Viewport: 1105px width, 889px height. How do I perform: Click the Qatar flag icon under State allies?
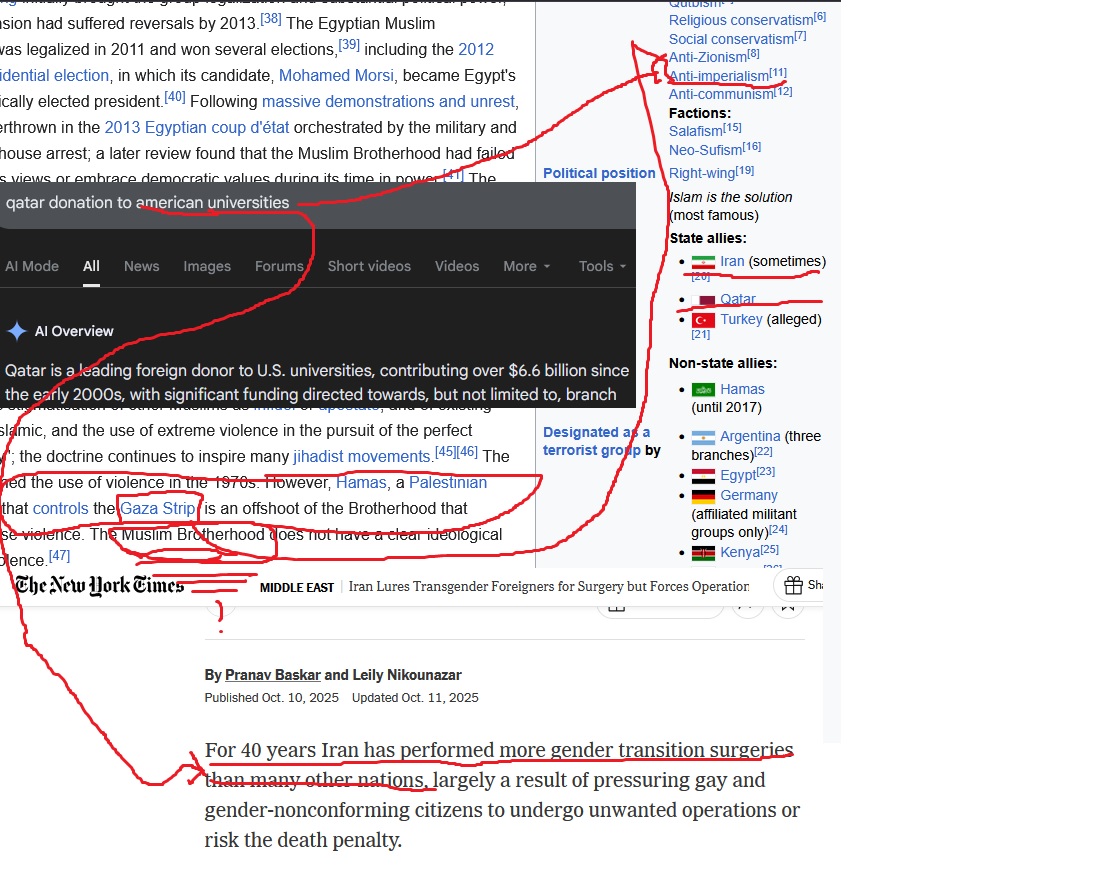703,300
